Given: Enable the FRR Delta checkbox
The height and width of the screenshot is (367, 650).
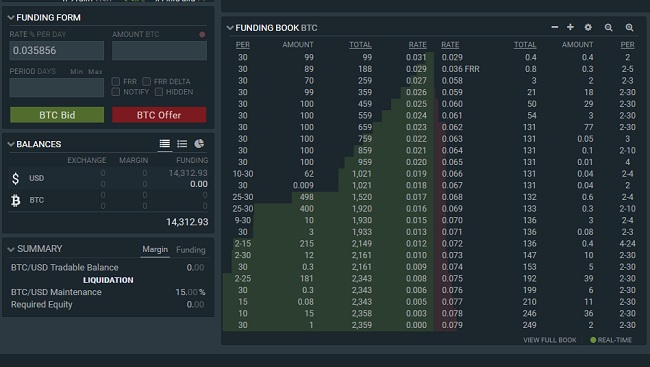Looking at the screenshot, I should click(x=146, y=81).
